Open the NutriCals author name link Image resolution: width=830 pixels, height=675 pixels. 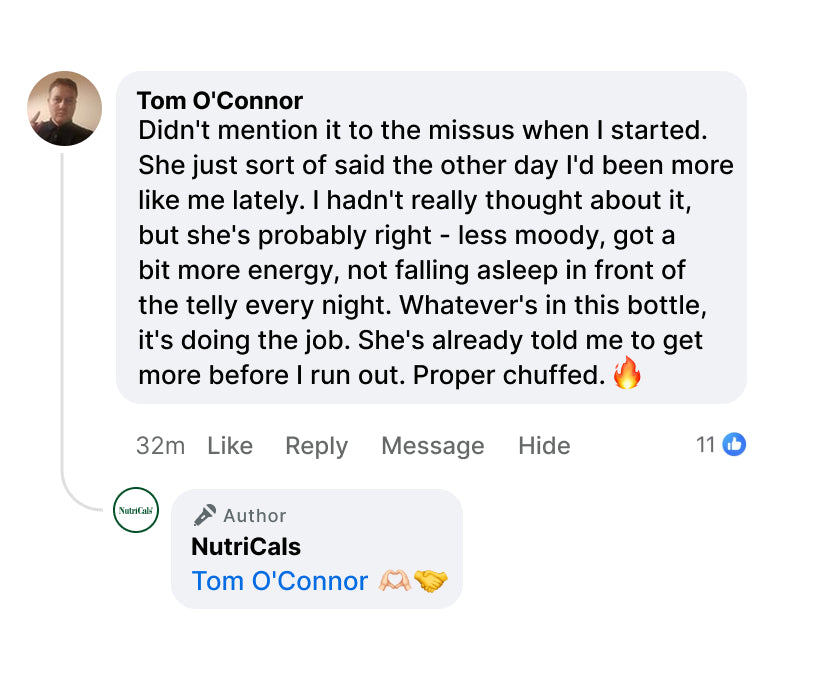246,547
